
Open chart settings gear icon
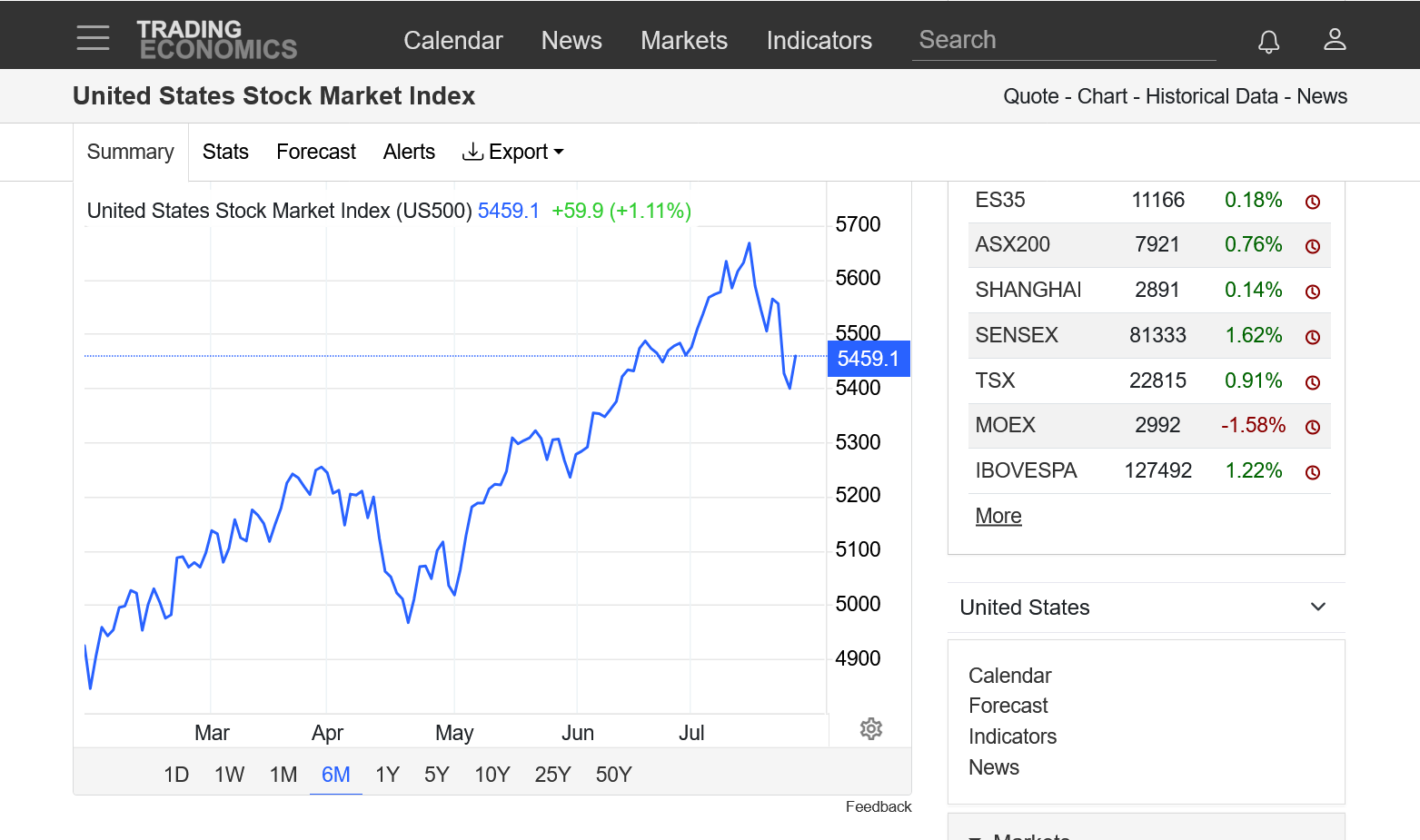point(870,728)
